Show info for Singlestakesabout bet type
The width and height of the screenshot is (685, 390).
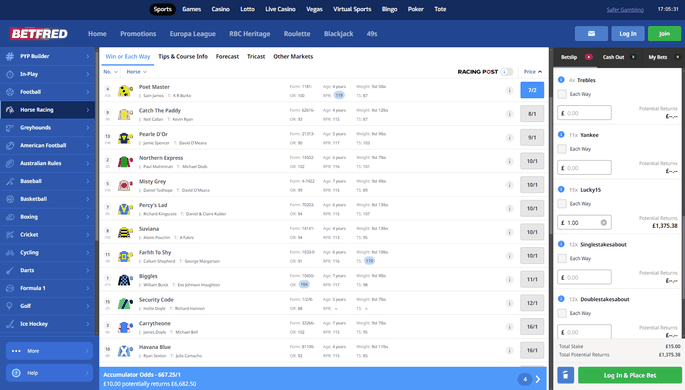pos(561,244)
